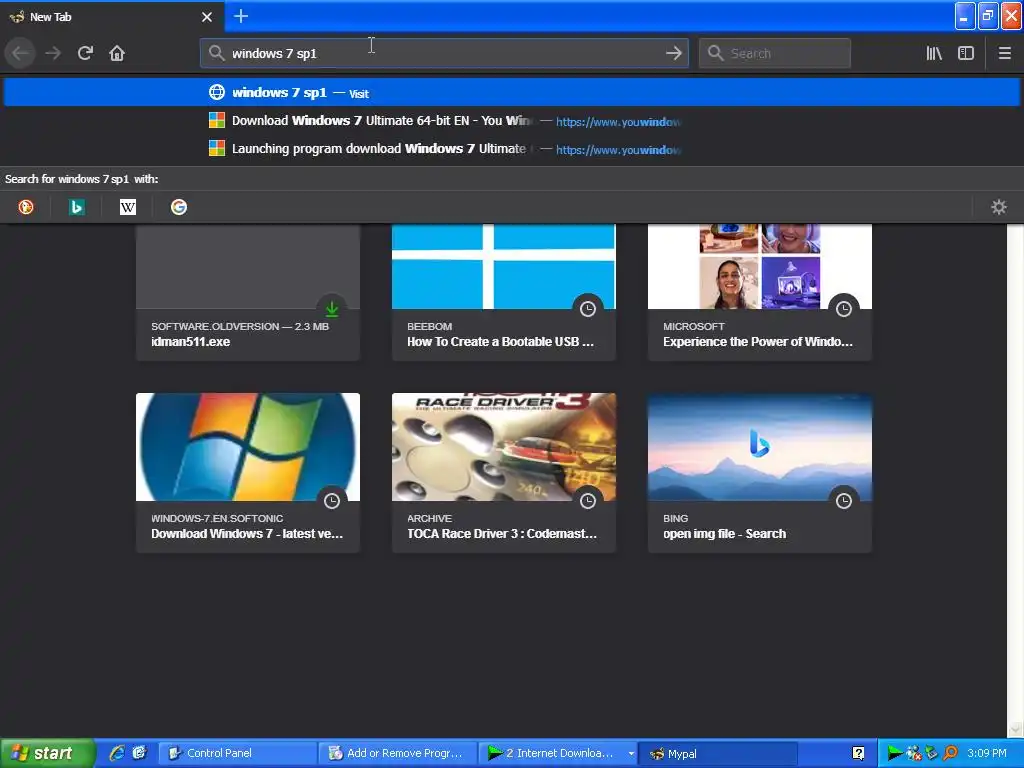This screenshot has width=1024, height=768.
Task: Open a new tab with plus button
Action: click(x=241, y=16)
